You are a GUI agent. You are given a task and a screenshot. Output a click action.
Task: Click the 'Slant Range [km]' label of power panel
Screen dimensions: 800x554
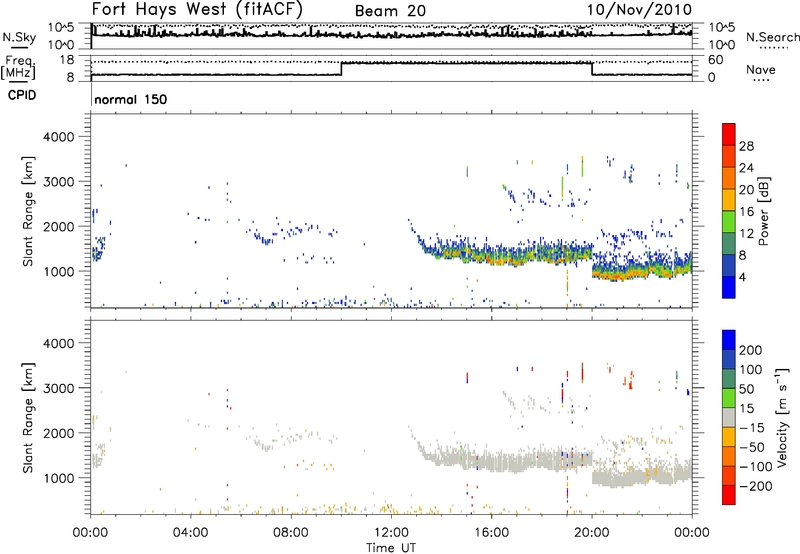point(28,211)
